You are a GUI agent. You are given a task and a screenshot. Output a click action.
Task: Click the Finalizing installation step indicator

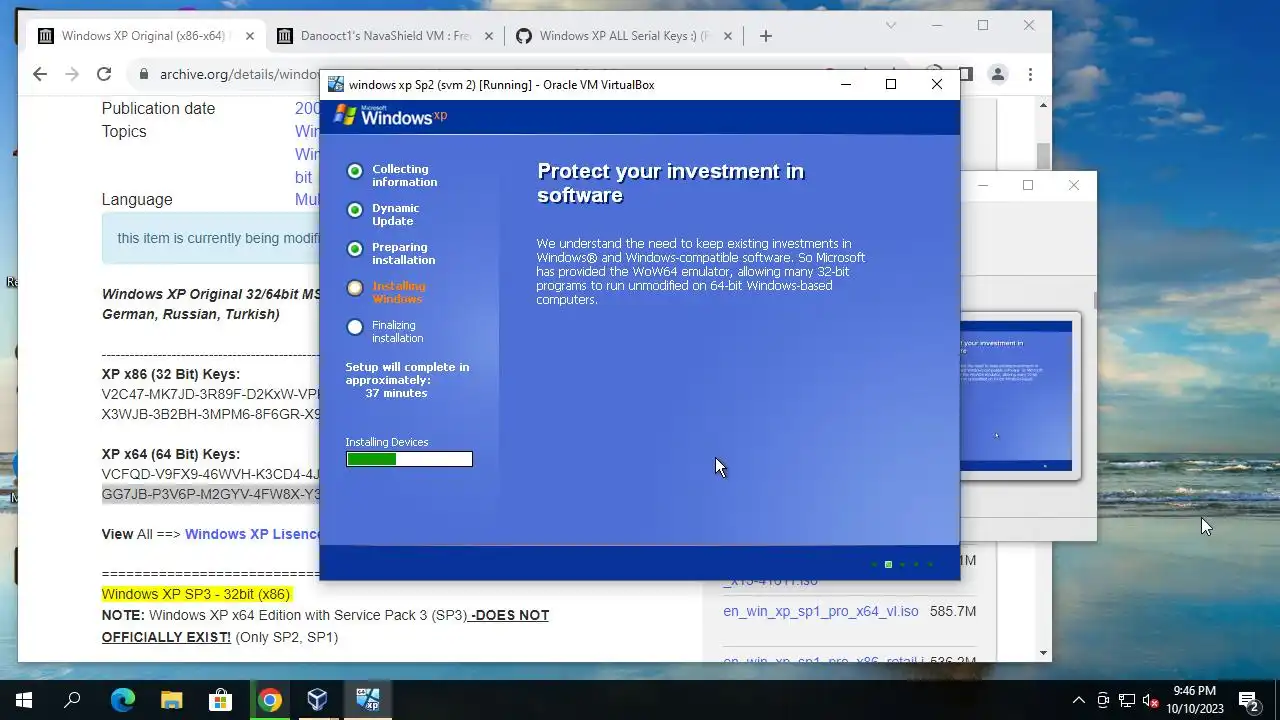(x=355, y=327)
